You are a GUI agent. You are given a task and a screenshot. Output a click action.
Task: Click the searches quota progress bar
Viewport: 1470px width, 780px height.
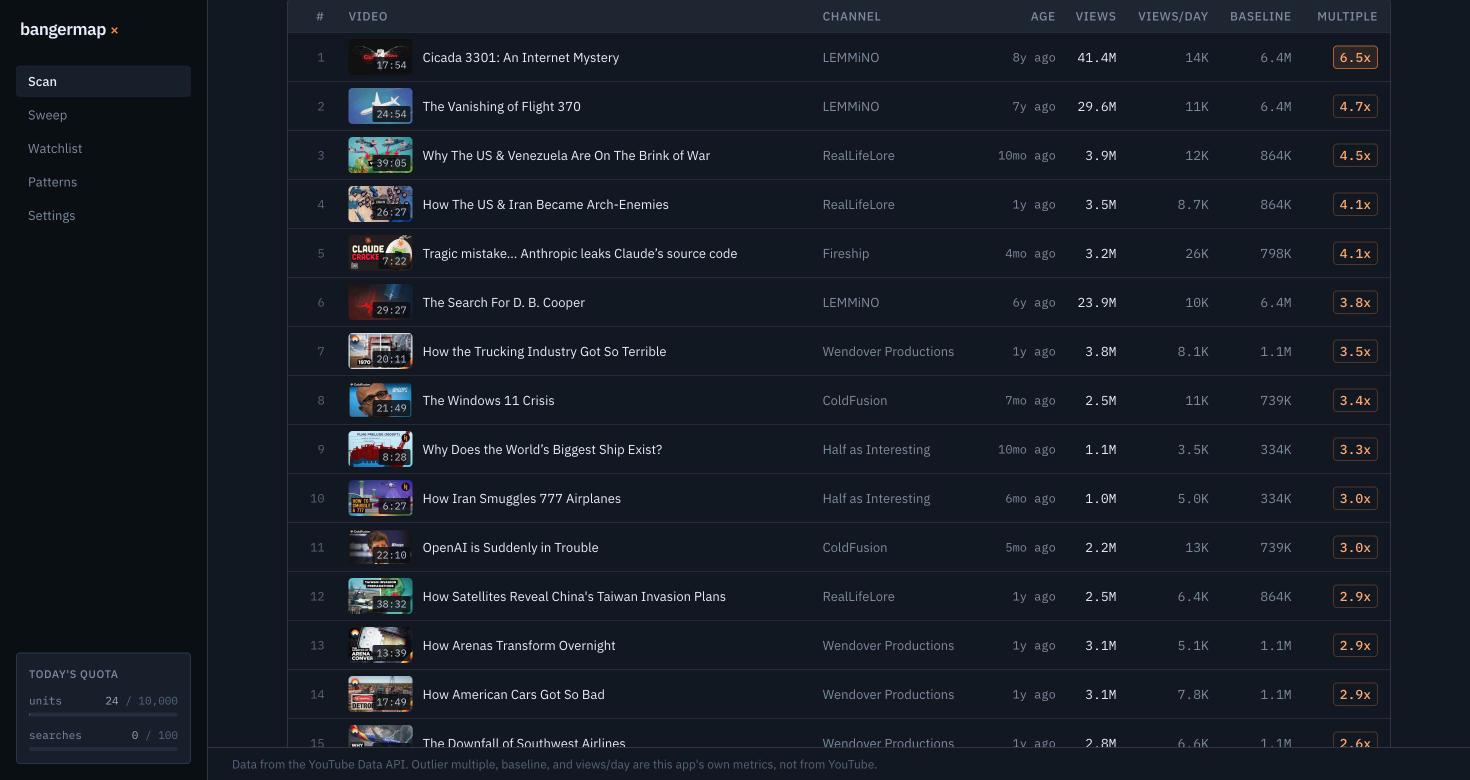click(x=103, y=748)
